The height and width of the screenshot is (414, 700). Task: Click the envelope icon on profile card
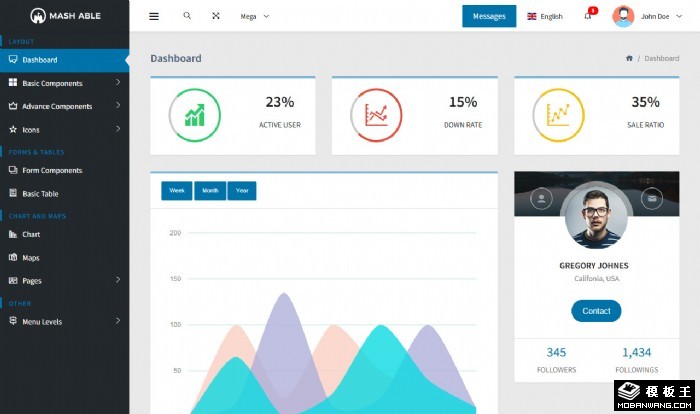point(652,199)
